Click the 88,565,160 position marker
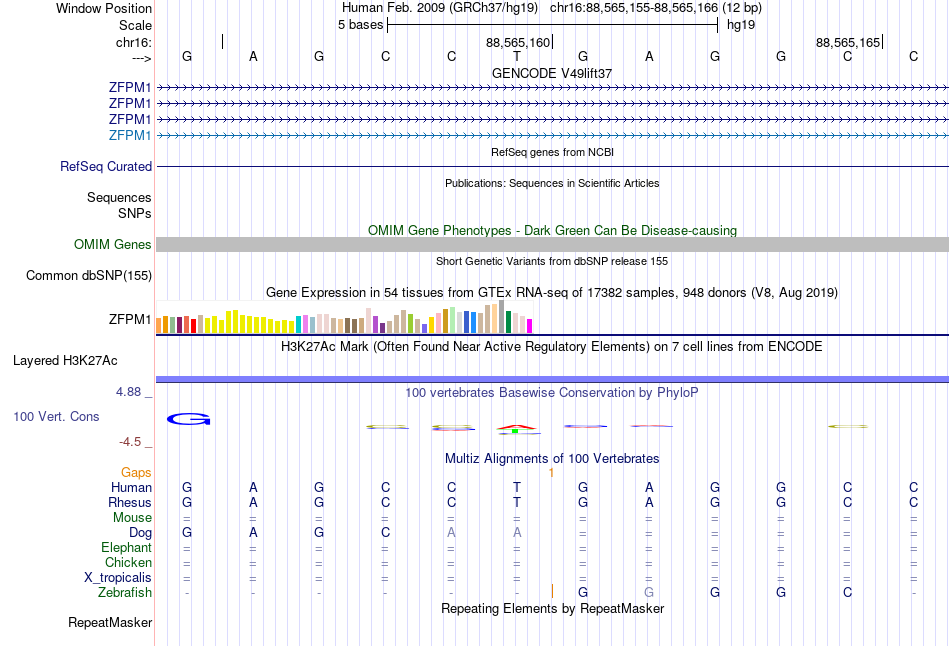The image size is (950, 646). 518,42
